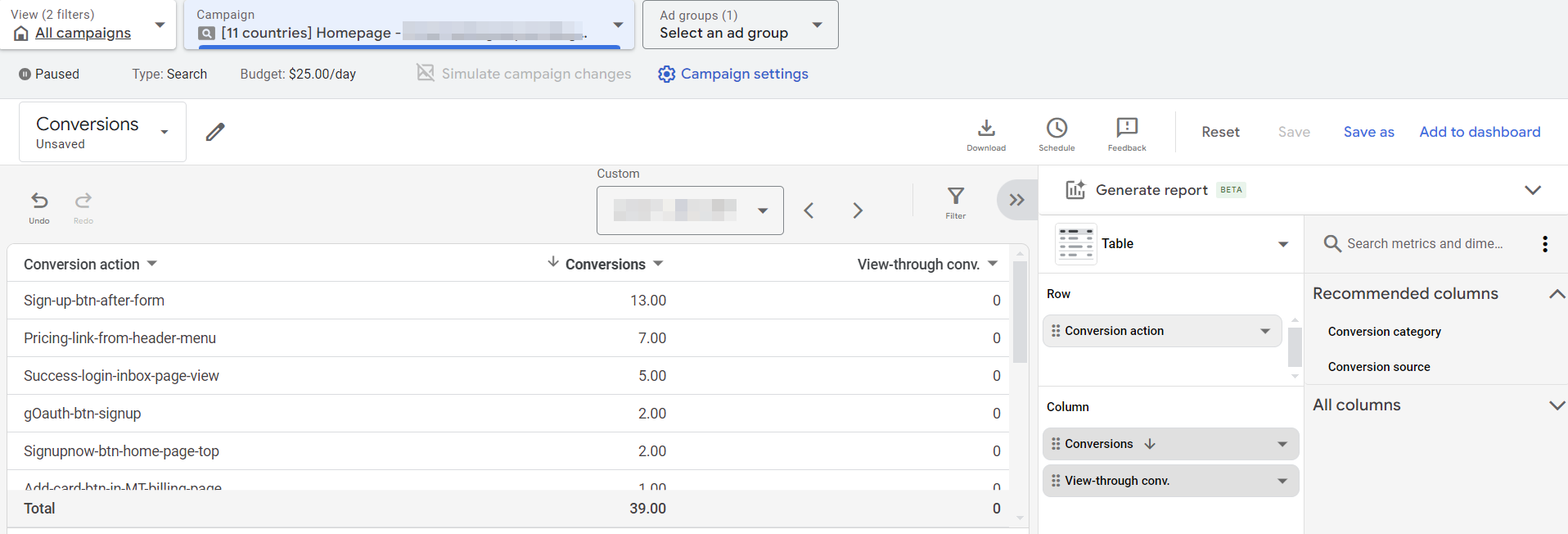Click the Simulate campaign changes icon
Image resolution: width=1568 pixels, height=534 pixels.
pos(426,73)
